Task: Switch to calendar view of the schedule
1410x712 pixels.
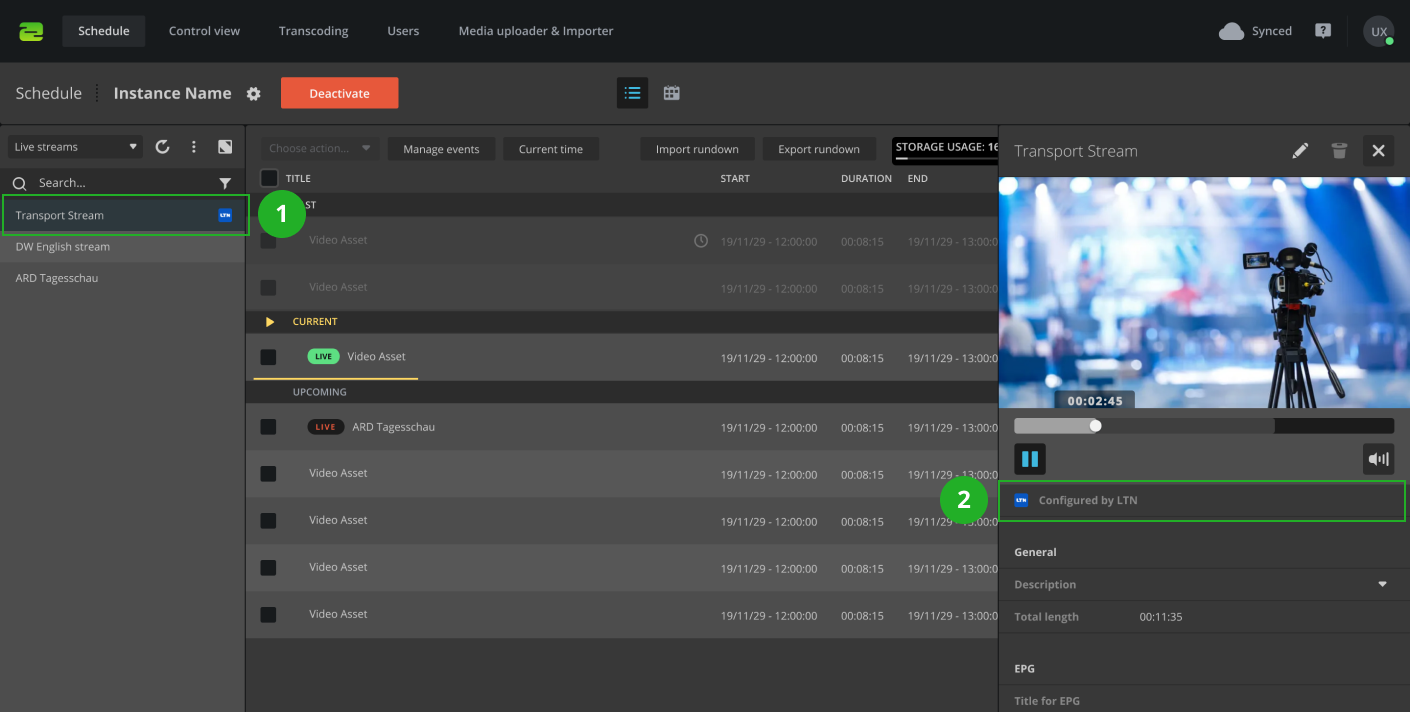Action: pos(671,92)
